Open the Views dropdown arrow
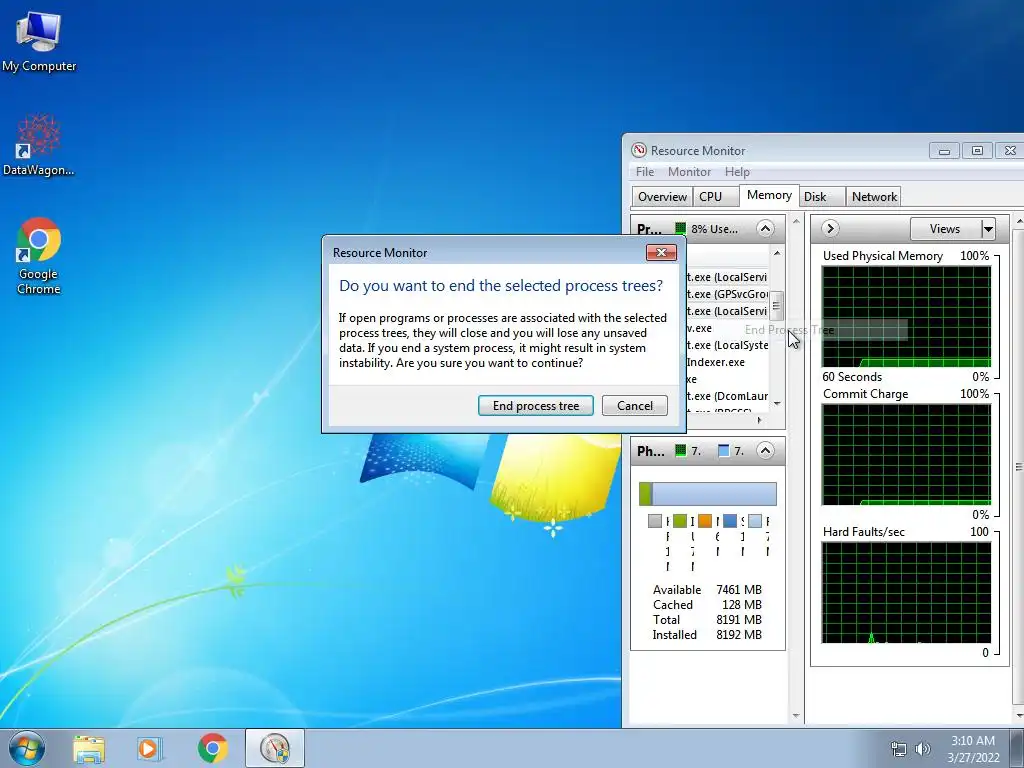 pos(988,229)
